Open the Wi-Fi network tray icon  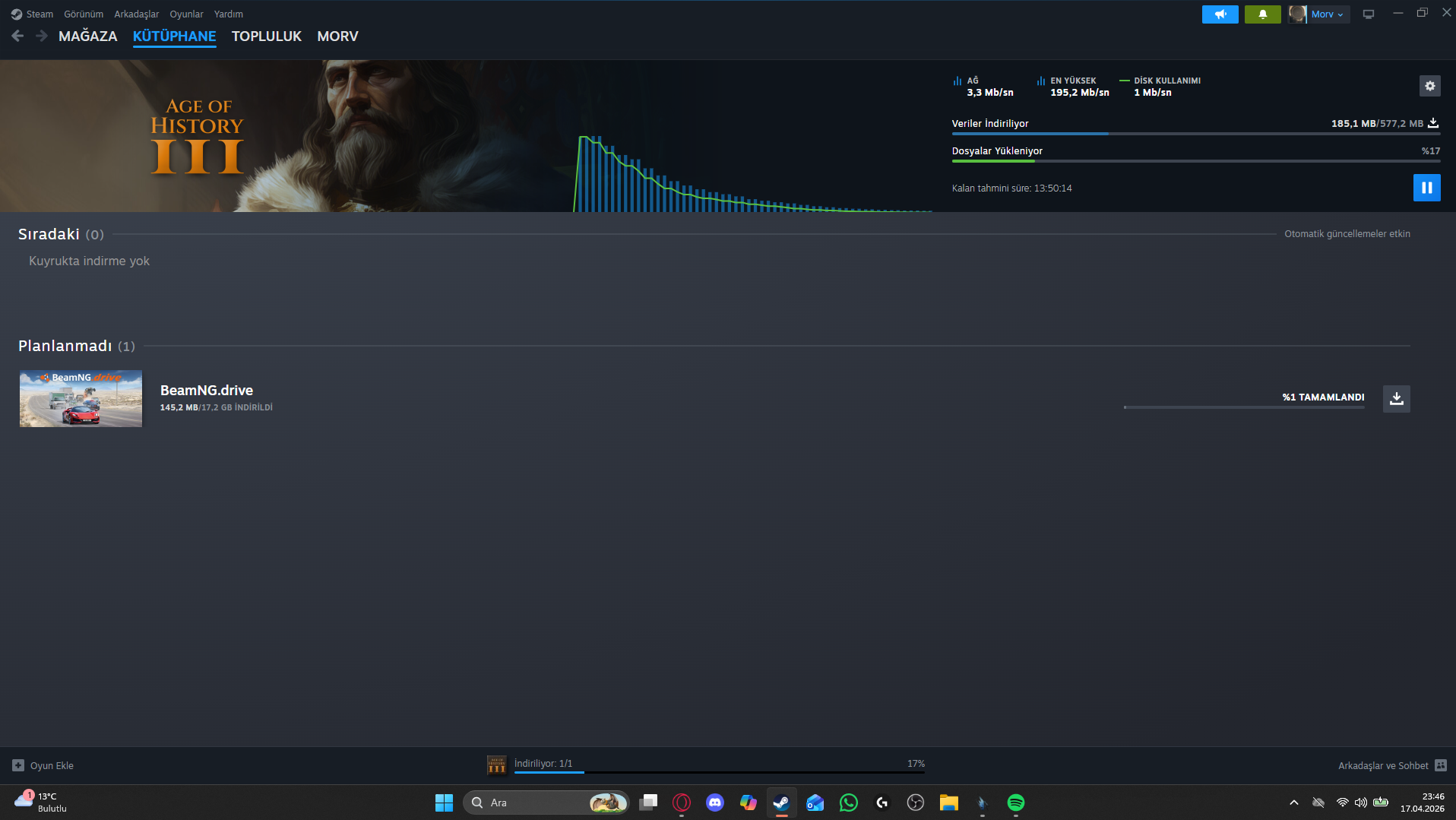tap(1343, 803)
